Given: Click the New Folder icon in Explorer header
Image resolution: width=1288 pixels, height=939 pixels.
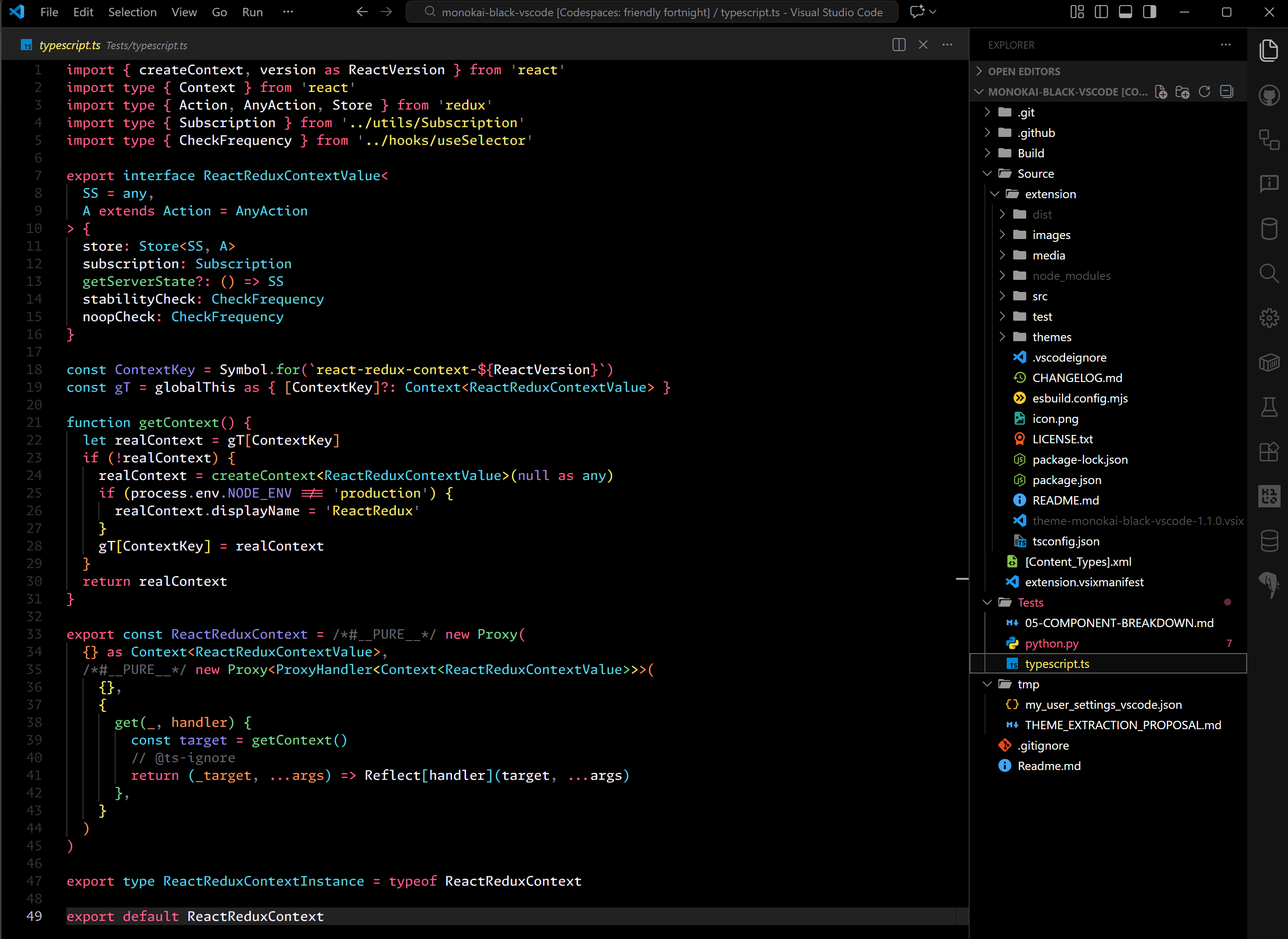Looking at the screenshot, I should tap(1184, 91).
